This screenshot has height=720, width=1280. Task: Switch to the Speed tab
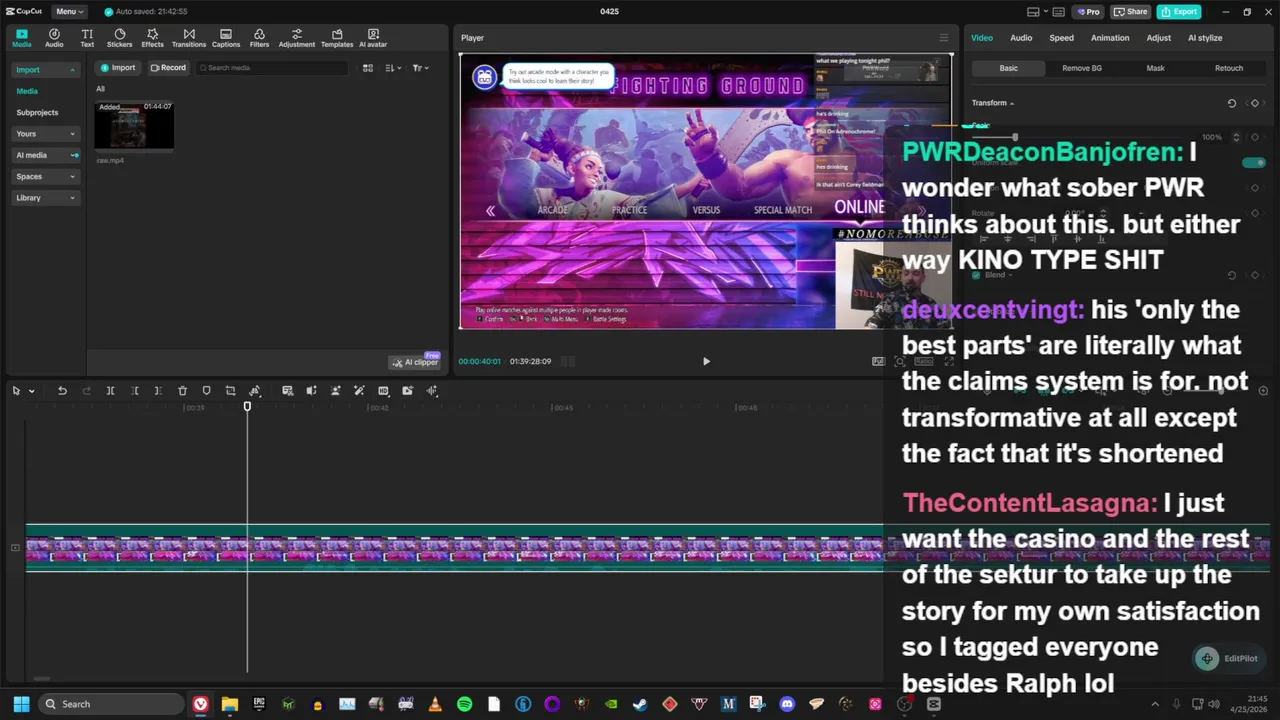pos(1061,38)
